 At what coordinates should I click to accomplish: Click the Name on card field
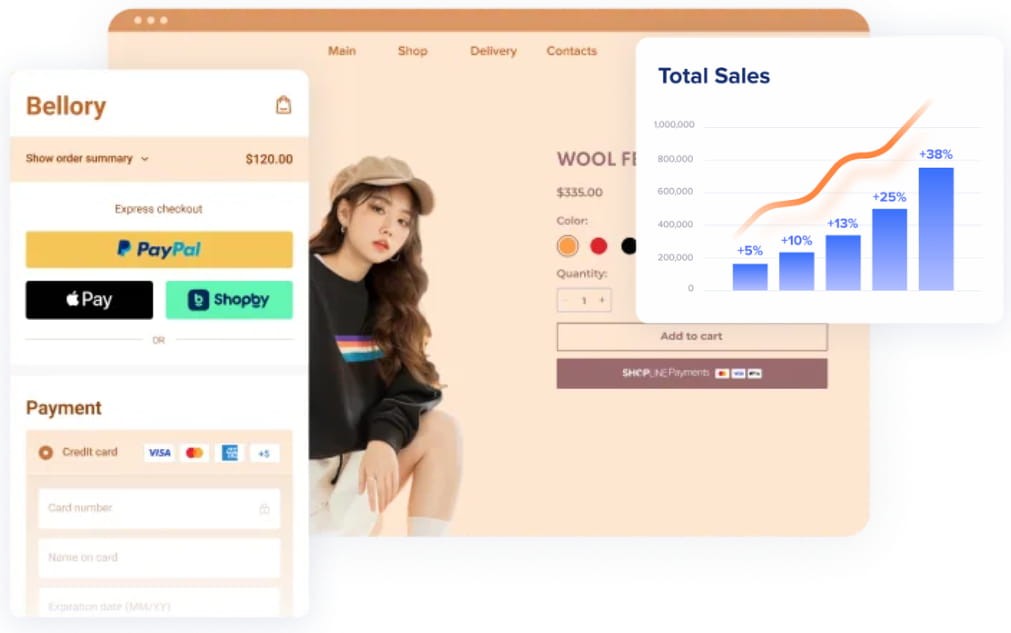click(x=159, y=558)
